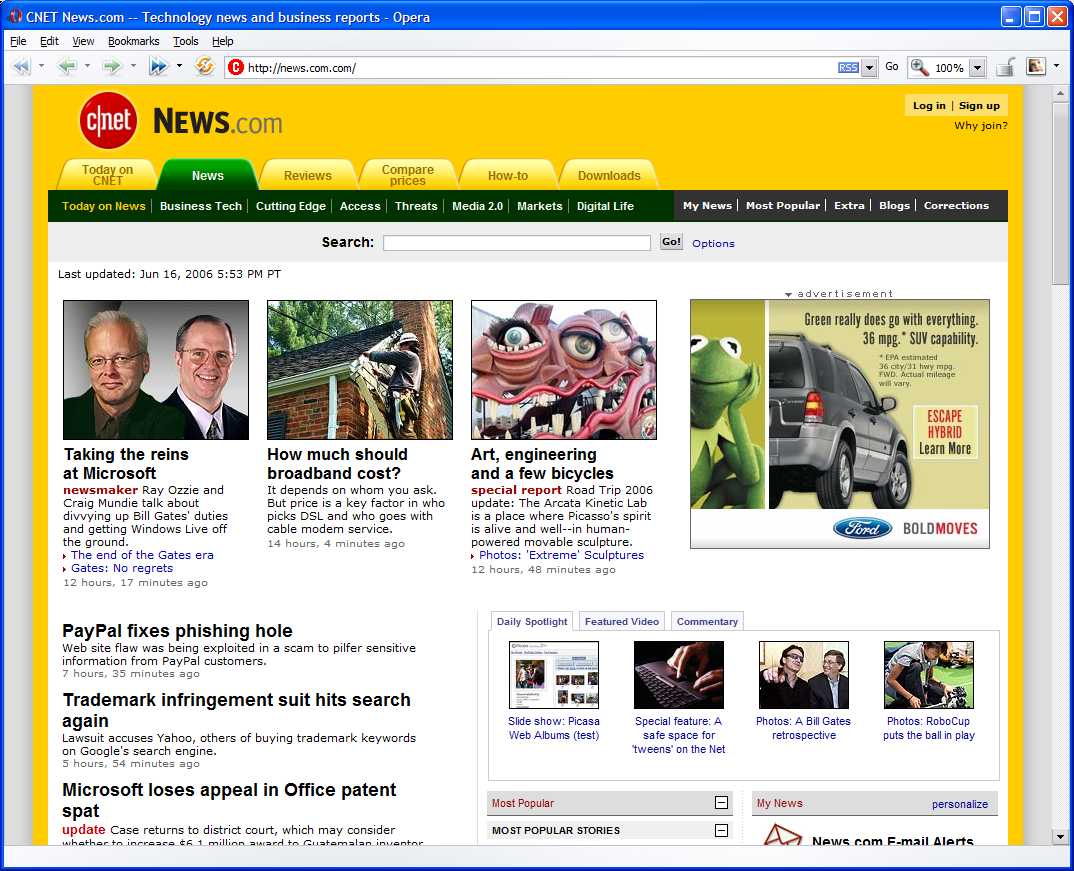Click the URL address field

(x=540, y=68)
